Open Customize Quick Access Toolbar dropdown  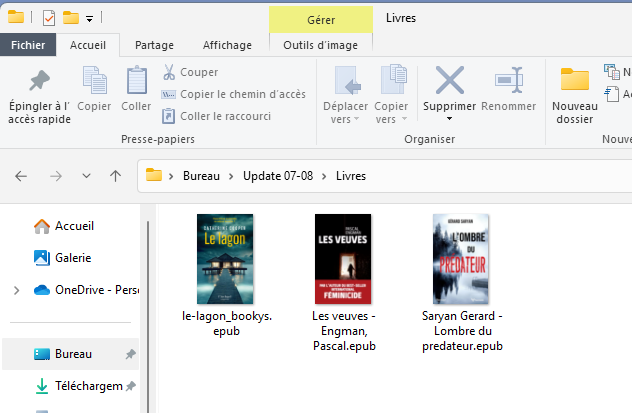click(89, 18)
